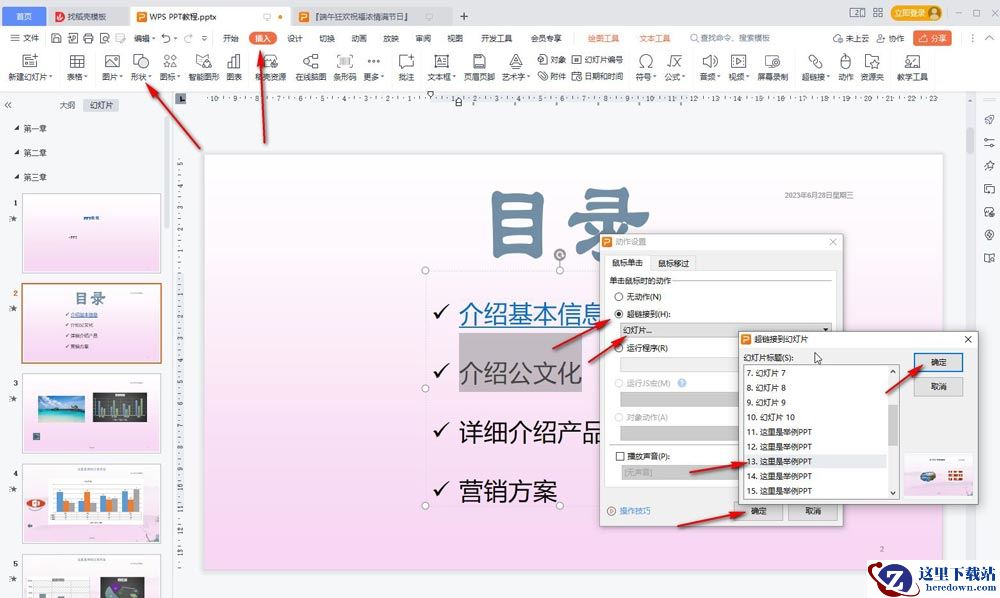This screenshot has width=1000, height=598.
Task: Select the 无动作(N) radio button
Action: (619, 297)
